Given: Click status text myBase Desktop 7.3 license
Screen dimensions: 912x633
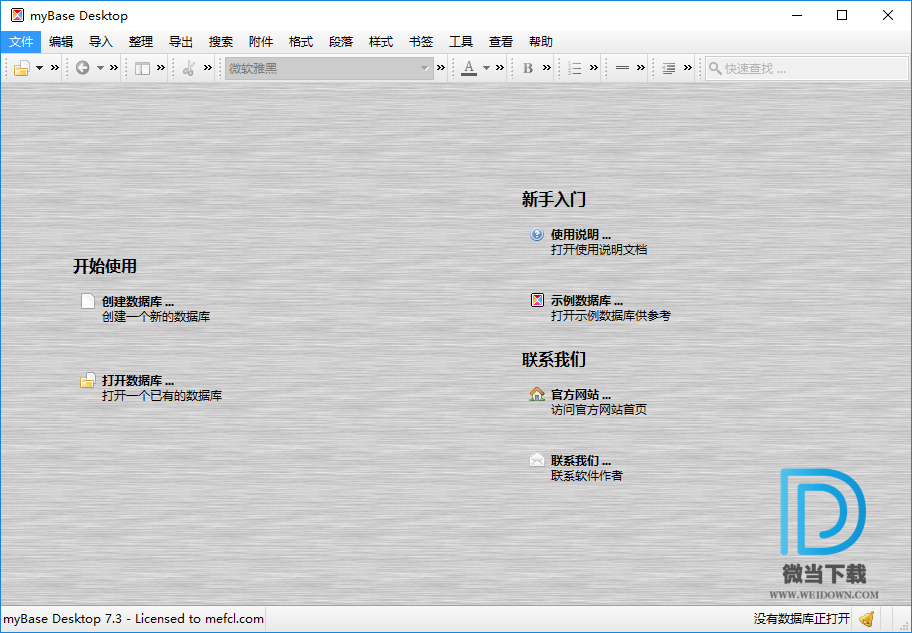Looking at the screenshot, I should [133, 618].
